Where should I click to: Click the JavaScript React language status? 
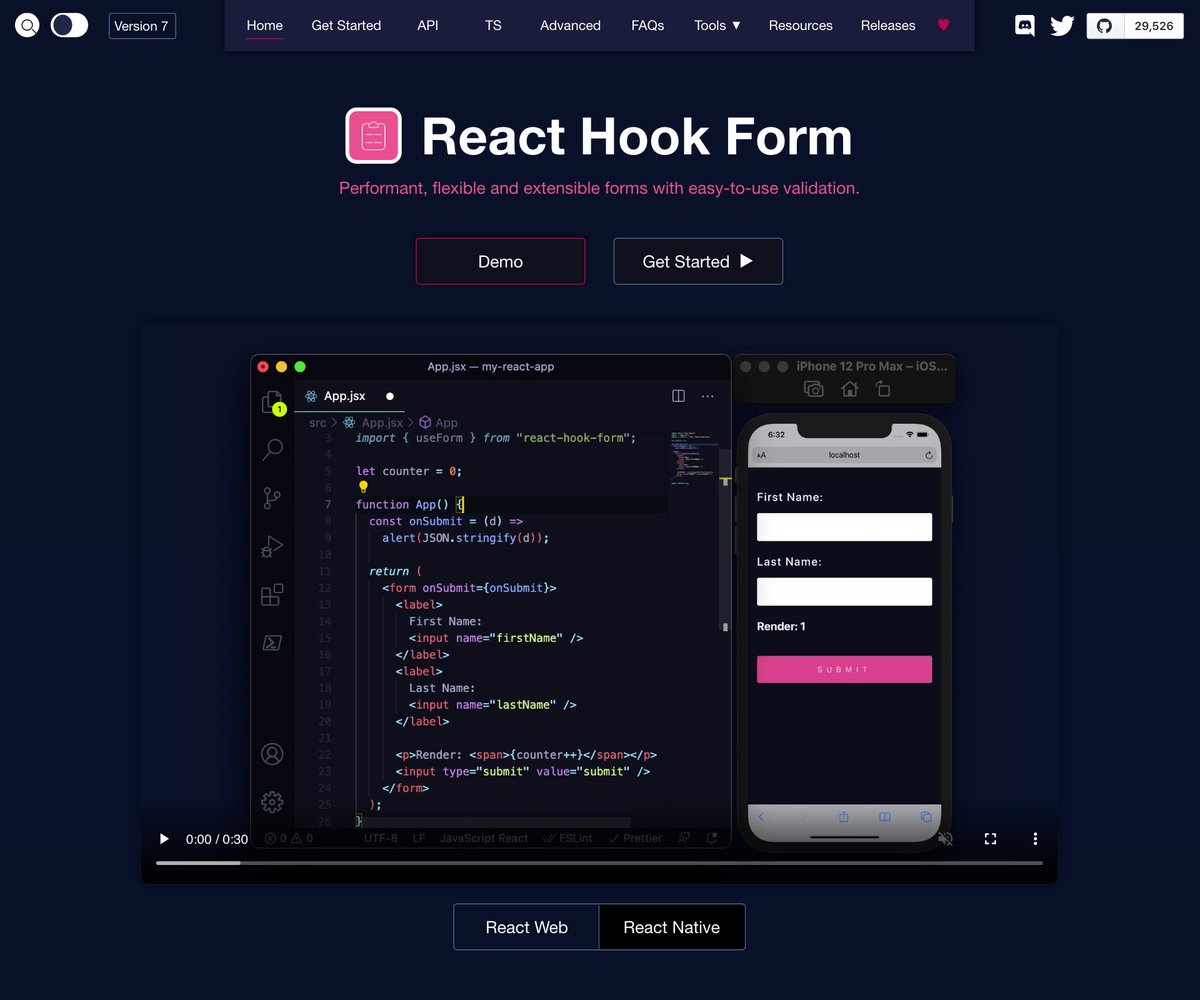click(x=484, y=838)
